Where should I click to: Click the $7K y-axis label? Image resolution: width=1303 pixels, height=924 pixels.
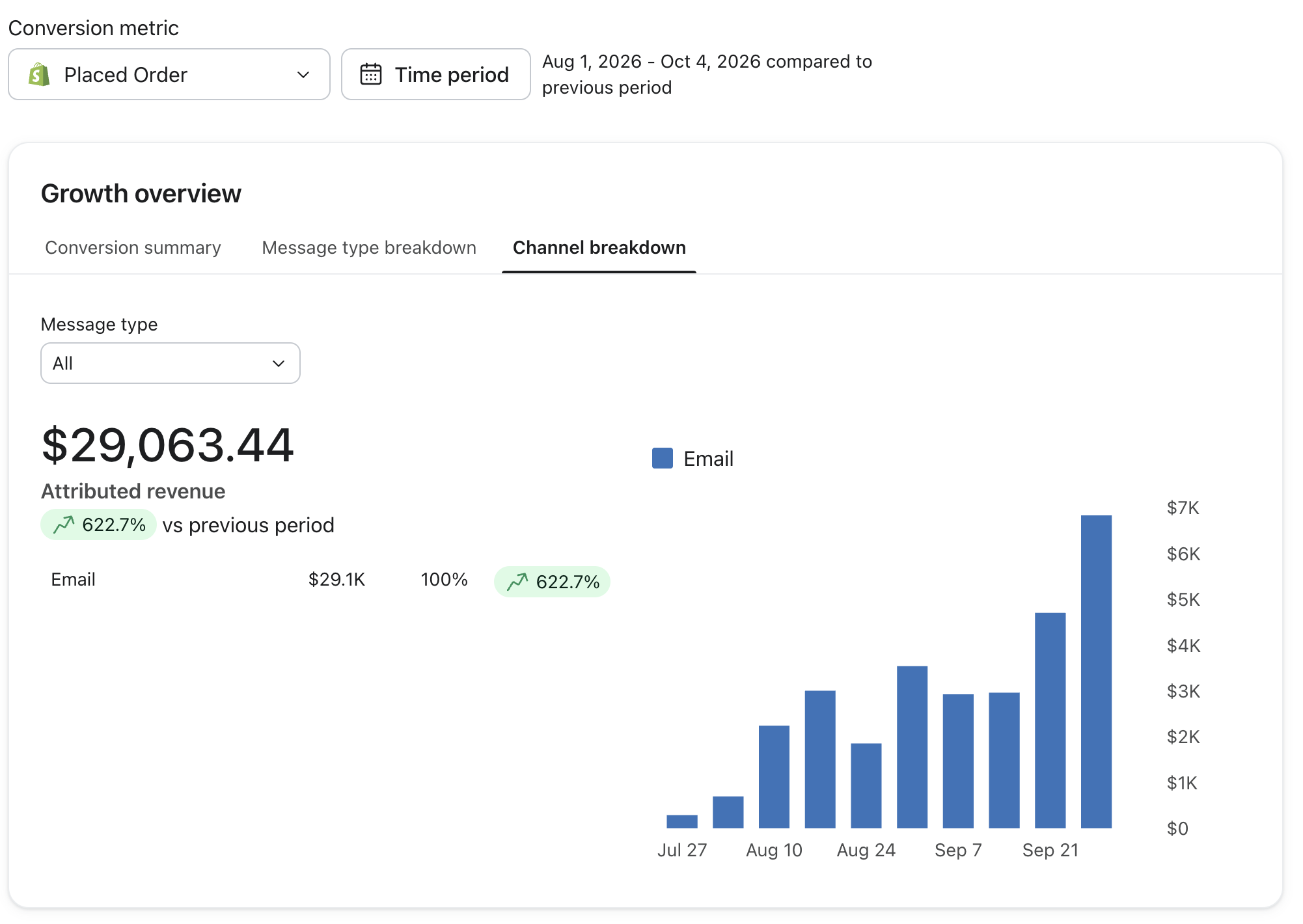(x=1183, y=508)
